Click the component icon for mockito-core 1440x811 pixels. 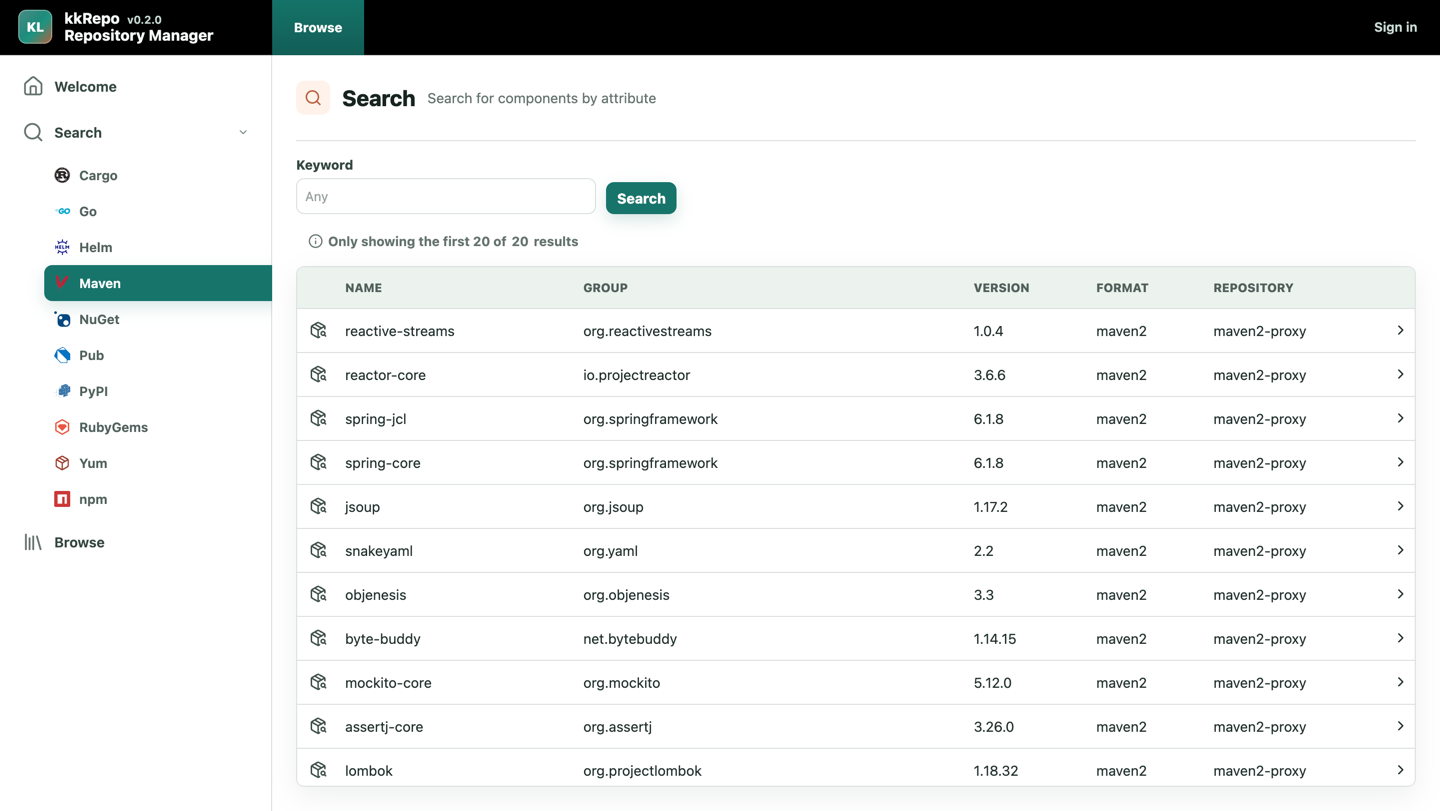pyautogui.click(x=318, y=682)
